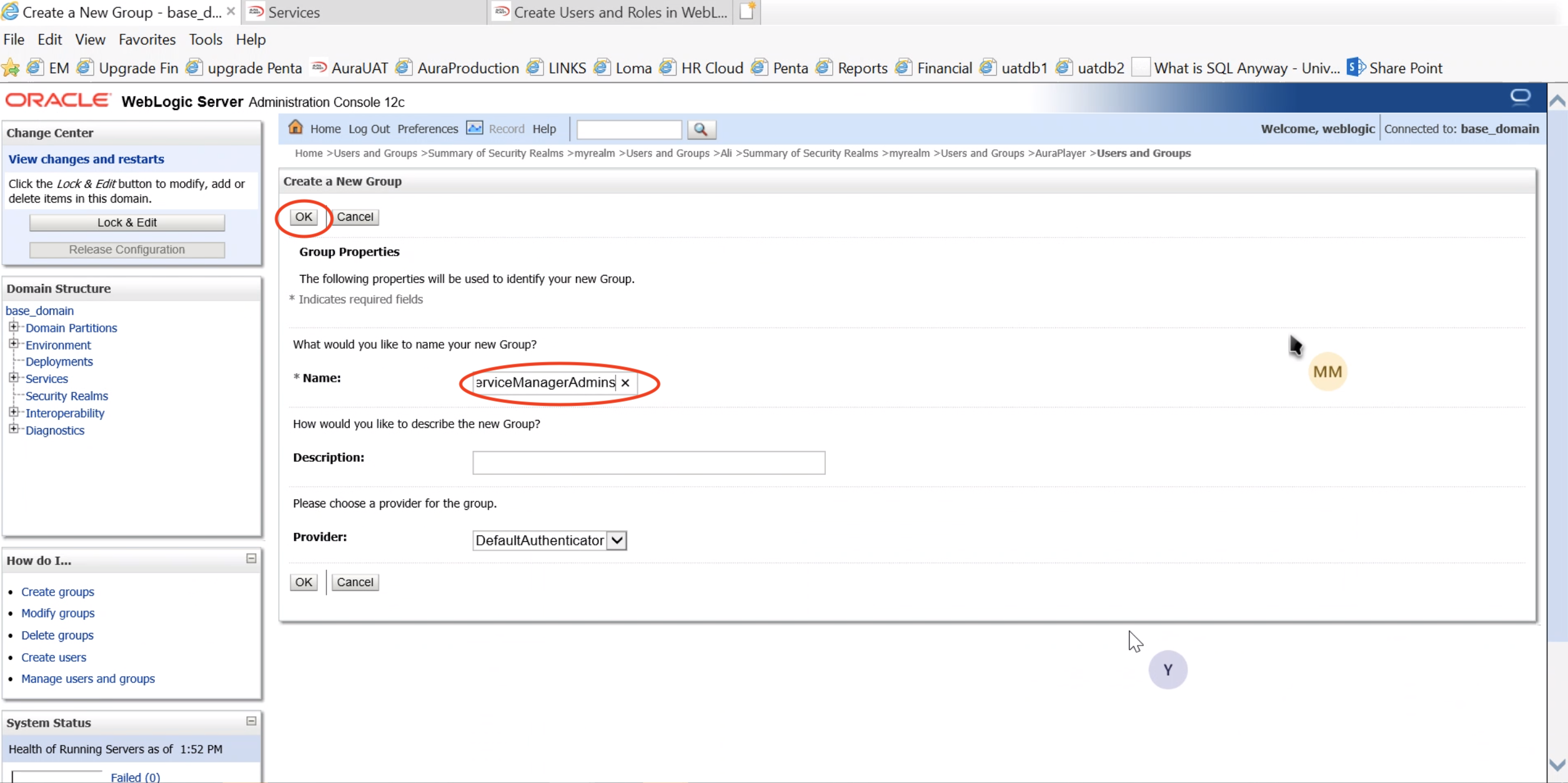Clear the Name field with X
1568x783 pixels.
[625, 382]
